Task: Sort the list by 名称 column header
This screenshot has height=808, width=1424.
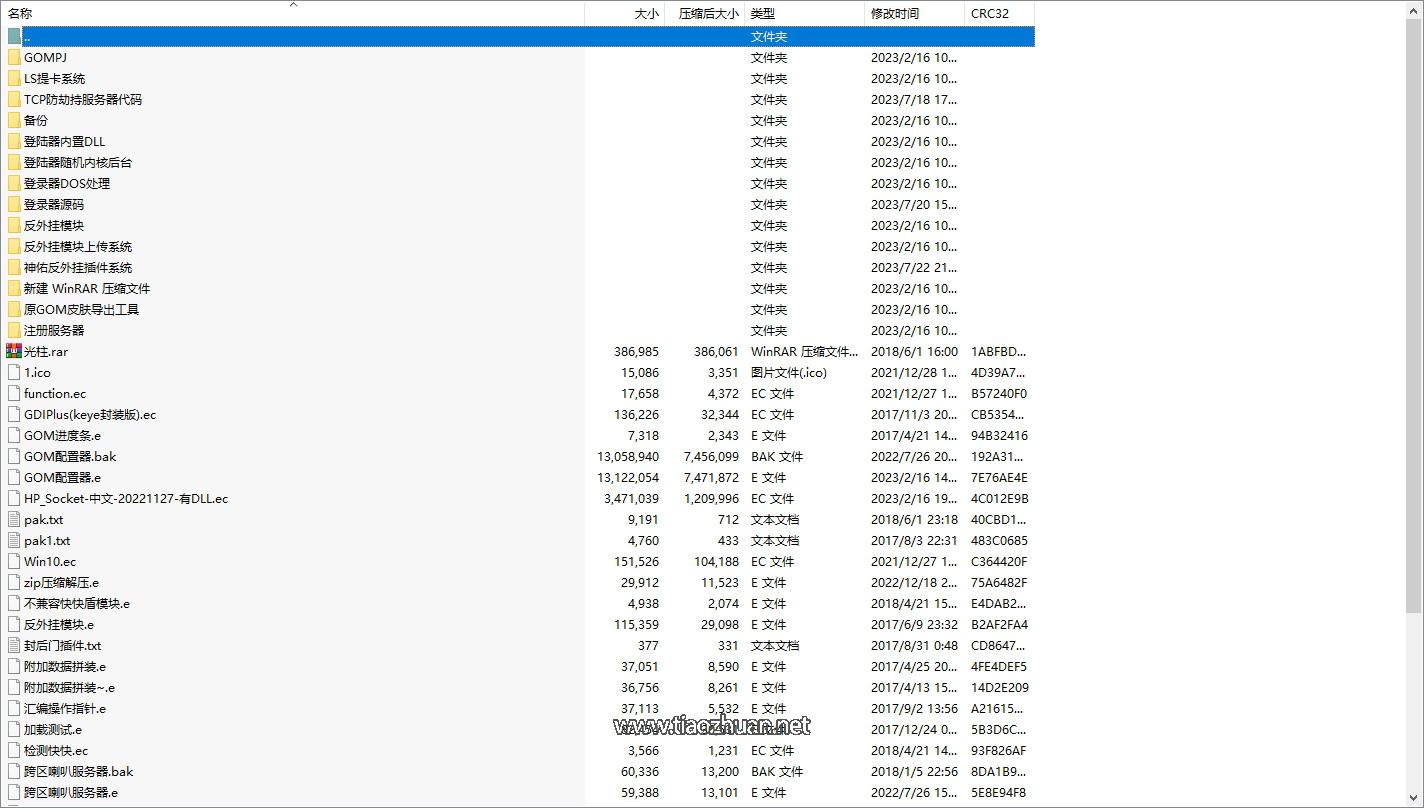Action: 20,14
